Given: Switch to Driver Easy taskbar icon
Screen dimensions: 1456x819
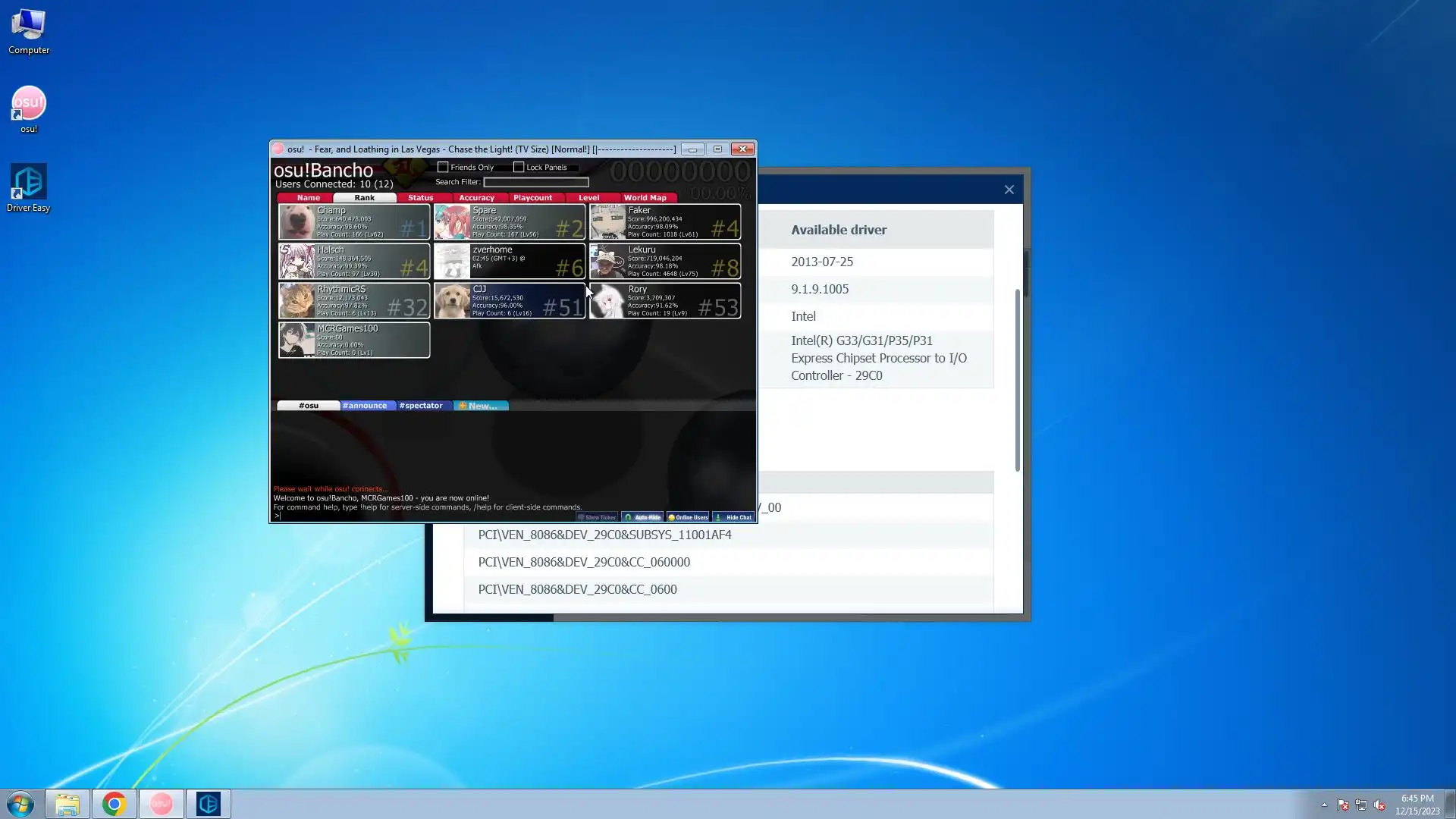Looking at the screenshot, I should coord(208,804).
